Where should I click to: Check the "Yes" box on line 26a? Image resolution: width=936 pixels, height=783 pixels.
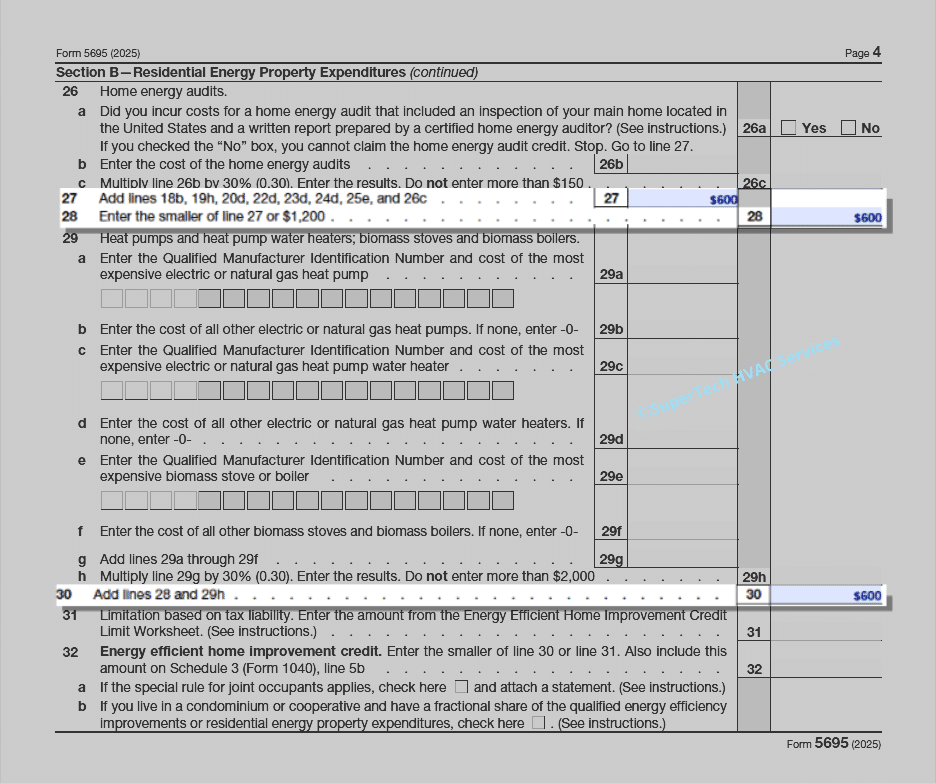click(x=789, y=128)
